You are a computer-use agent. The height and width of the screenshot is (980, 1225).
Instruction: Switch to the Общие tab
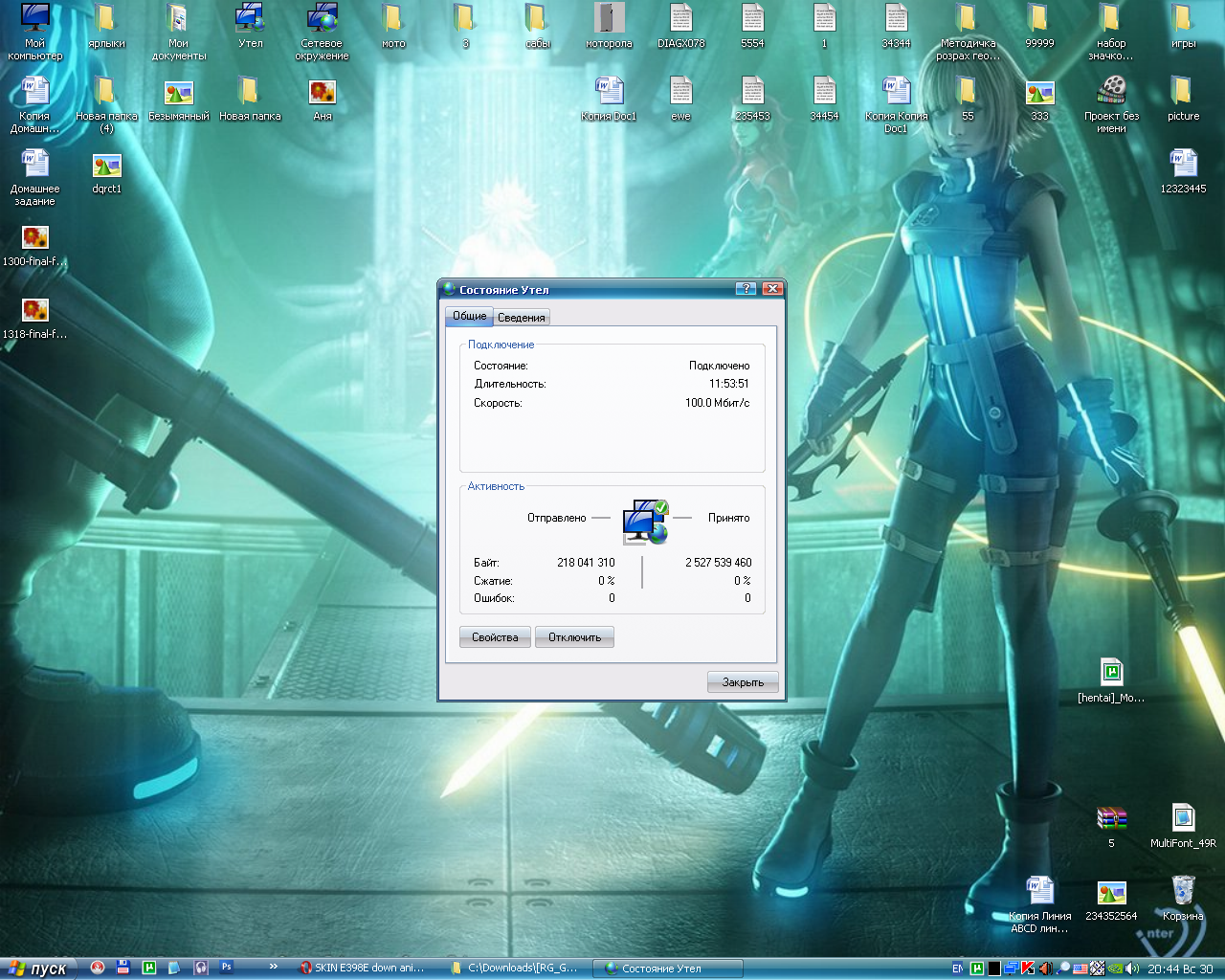coord(469,316)
